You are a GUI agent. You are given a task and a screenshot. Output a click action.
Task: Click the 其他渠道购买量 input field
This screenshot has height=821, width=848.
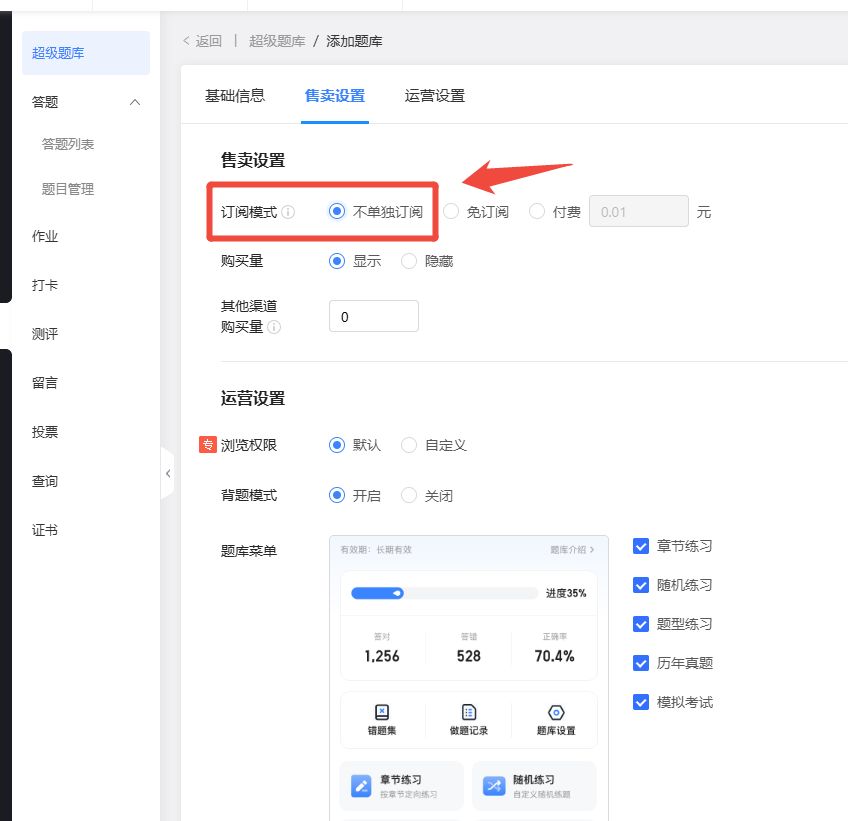tap(373, 316)
